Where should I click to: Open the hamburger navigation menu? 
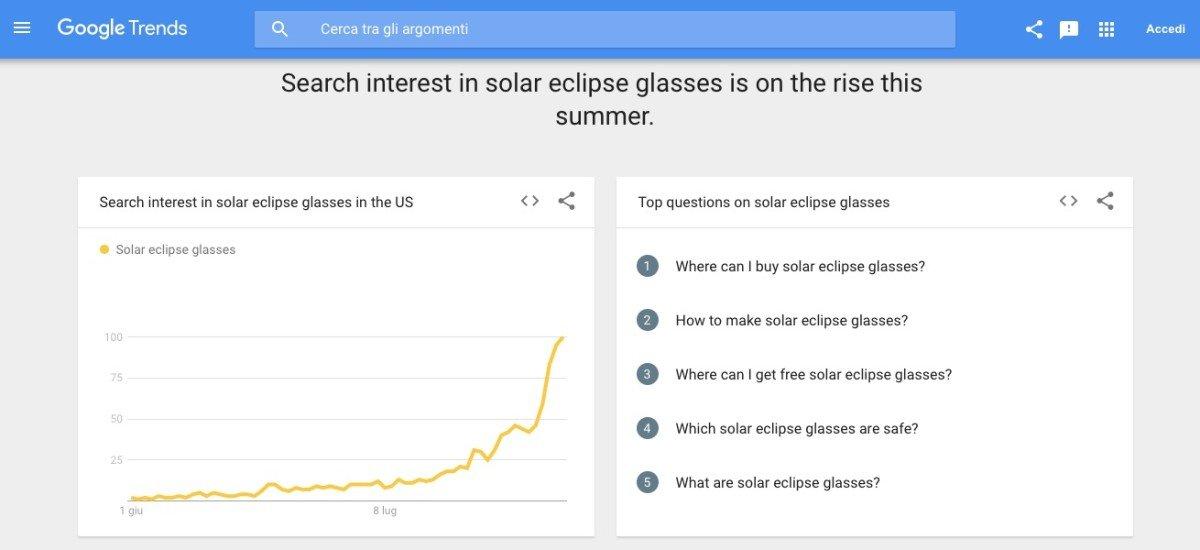click(x=22, y=28)
